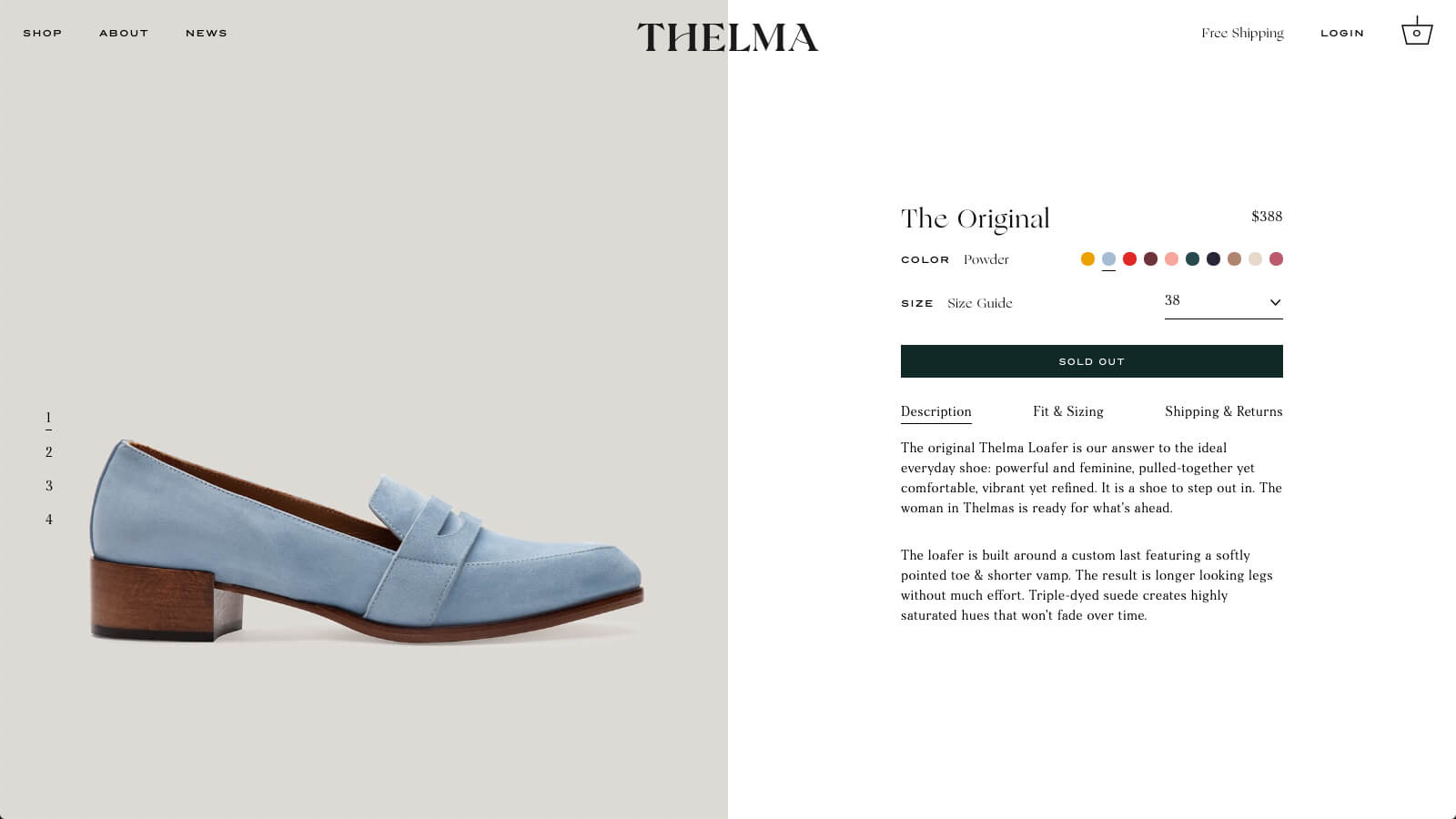Viewport: 1456px width, 819px height.
Task: Open the Shipping & Returns tab
Action: click(1223, 411)
